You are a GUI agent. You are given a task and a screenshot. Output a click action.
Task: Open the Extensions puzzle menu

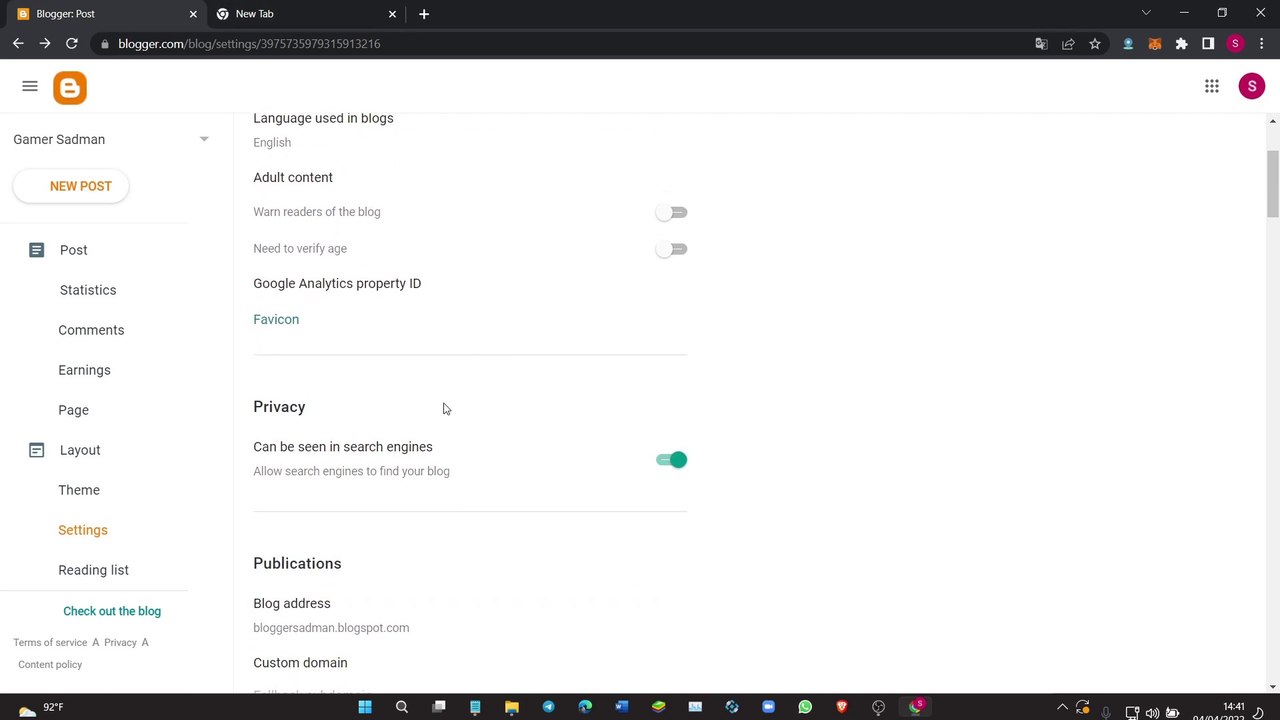(1181, 44)
